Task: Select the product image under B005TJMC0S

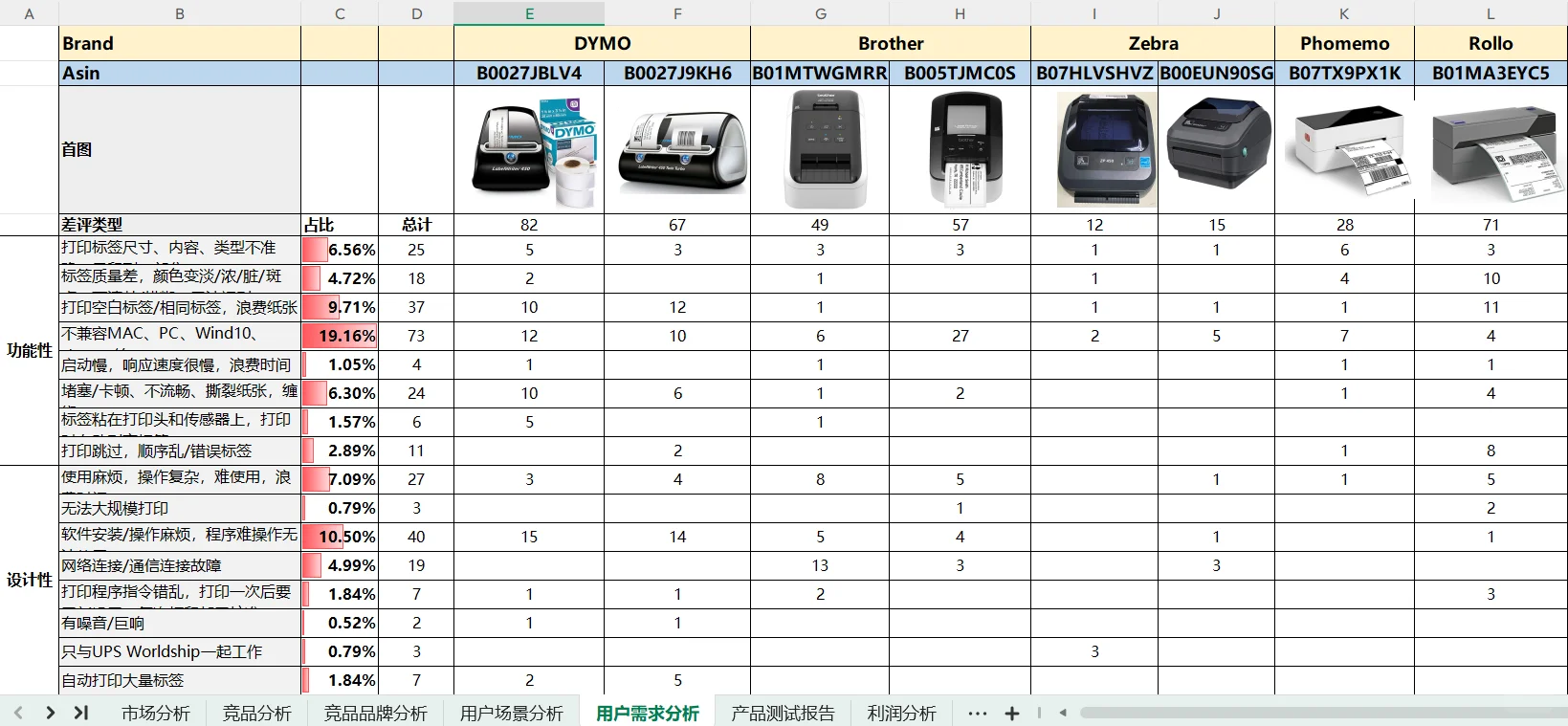Action: click(964, 149)
